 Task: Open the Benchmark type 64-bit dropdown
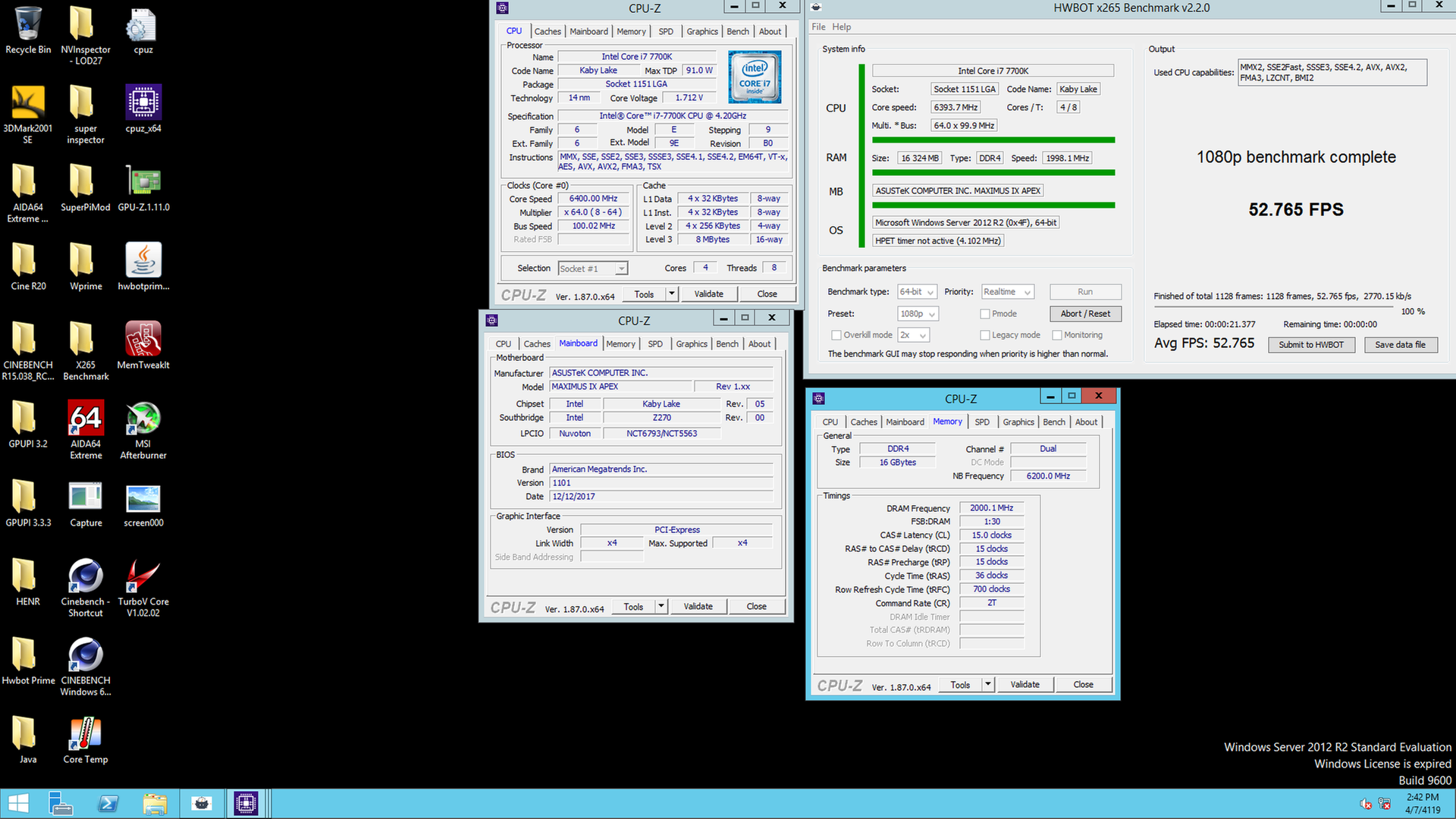pos(918,292)
